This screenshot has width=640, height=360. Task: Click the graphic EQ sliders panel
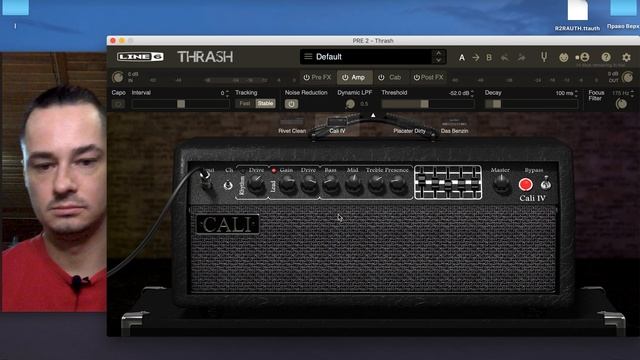[x=448, y=182]
